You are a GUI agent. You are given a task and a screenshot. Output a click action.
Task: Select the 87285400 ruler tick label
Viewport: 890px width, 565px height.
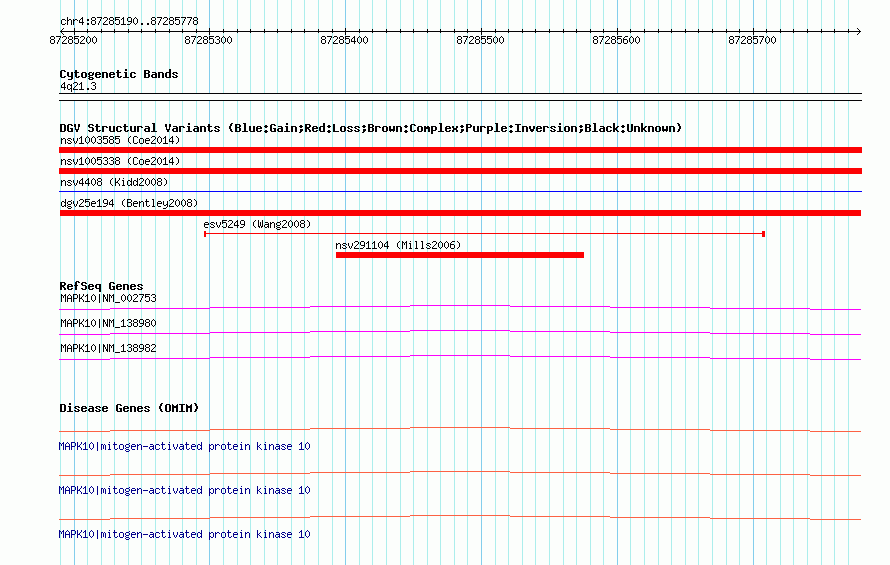click(x=344, y=40)
